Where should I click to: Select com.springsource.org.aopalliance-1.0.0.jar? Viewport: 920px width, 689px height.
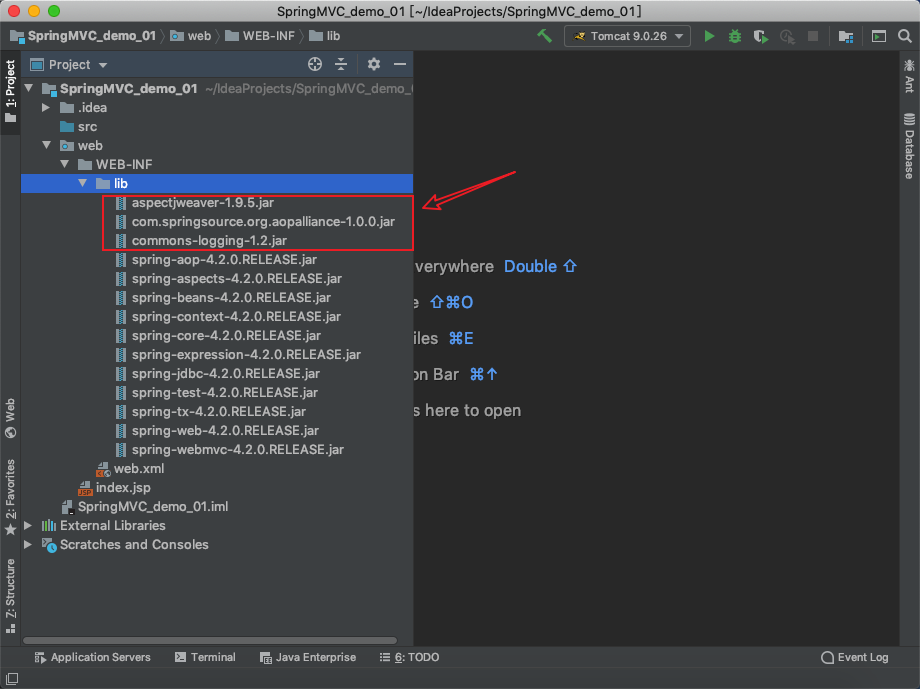pyautogui.click(x=263, y=221)
